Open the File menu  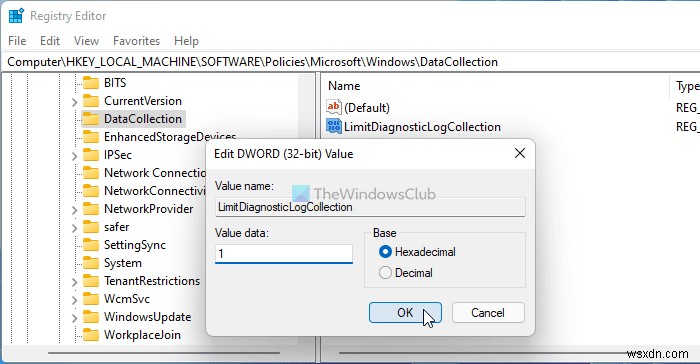(x=17, y=41)
